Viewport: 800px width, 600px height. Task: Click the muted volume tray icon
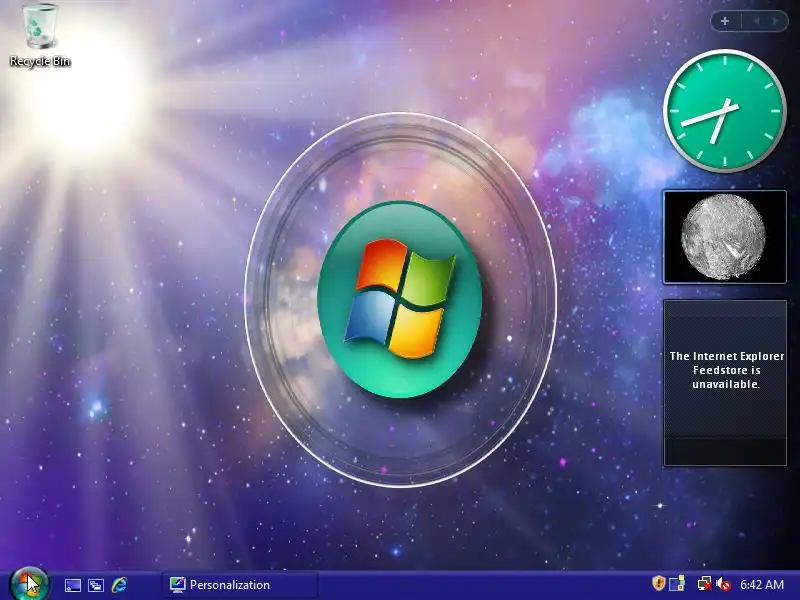(723, 584)
